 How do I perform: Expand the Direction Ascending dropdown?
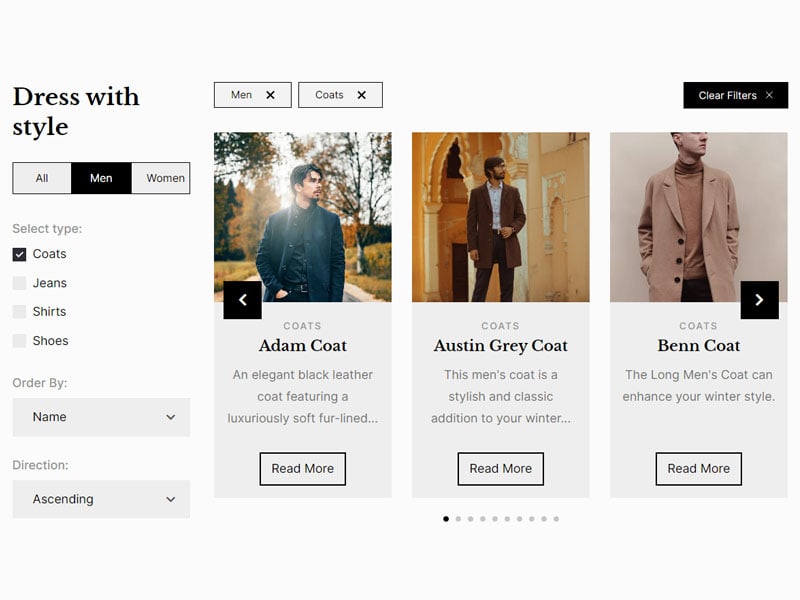(x=101, y=499)
